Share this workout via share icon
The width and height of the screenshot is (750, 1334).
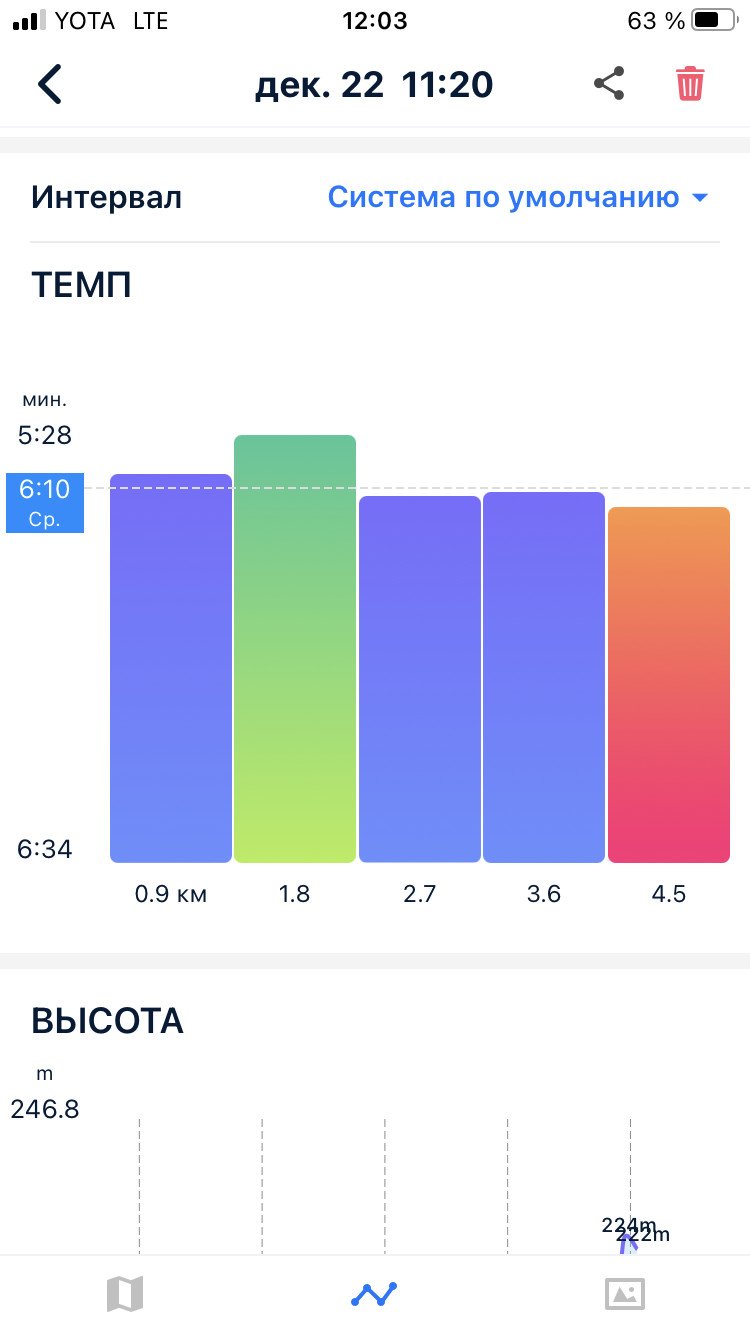click(609, 84)
